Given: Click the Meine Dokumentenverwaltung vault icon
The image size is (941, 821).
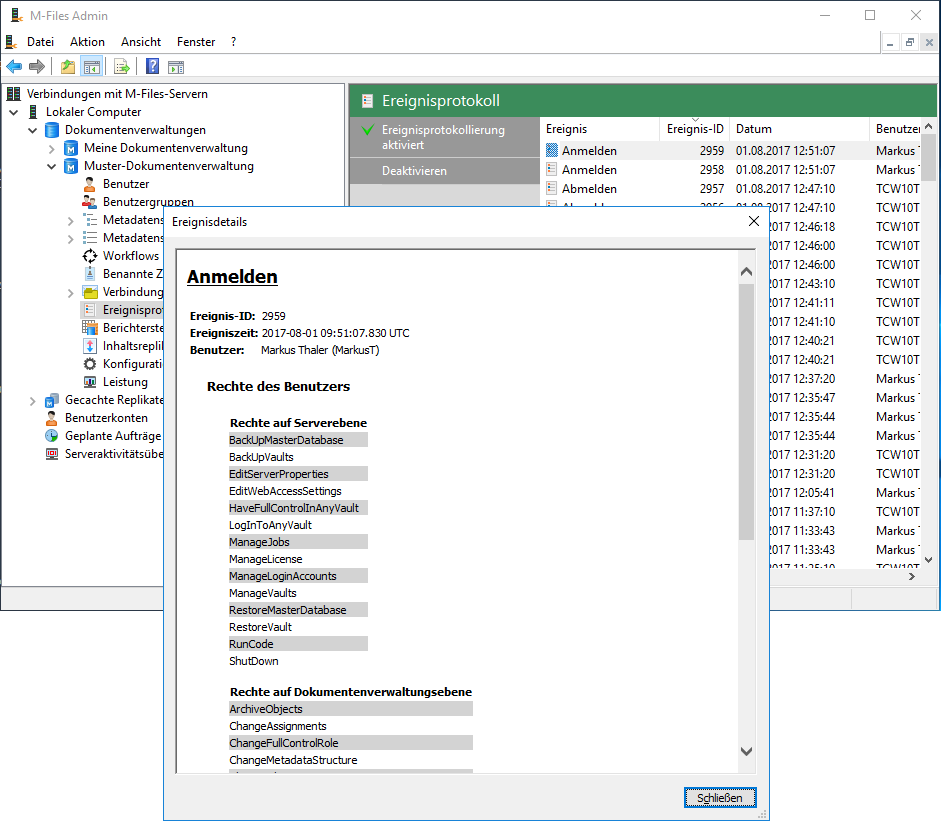Looking at the screenshot, I should tap(71, 148).
